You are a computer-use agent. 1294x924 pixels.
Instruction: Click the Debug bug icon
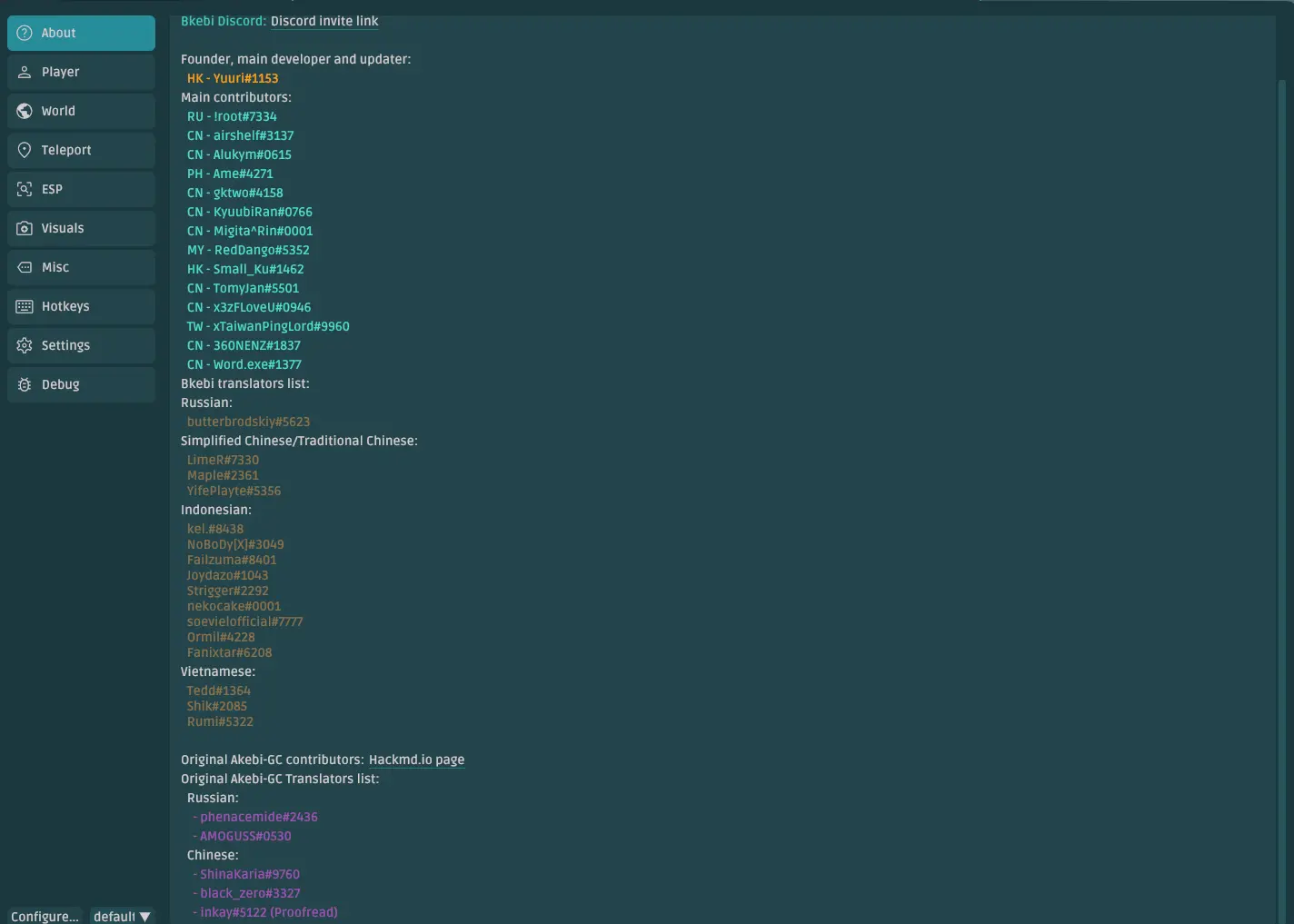pyautogui.click(x=25, y=384)
